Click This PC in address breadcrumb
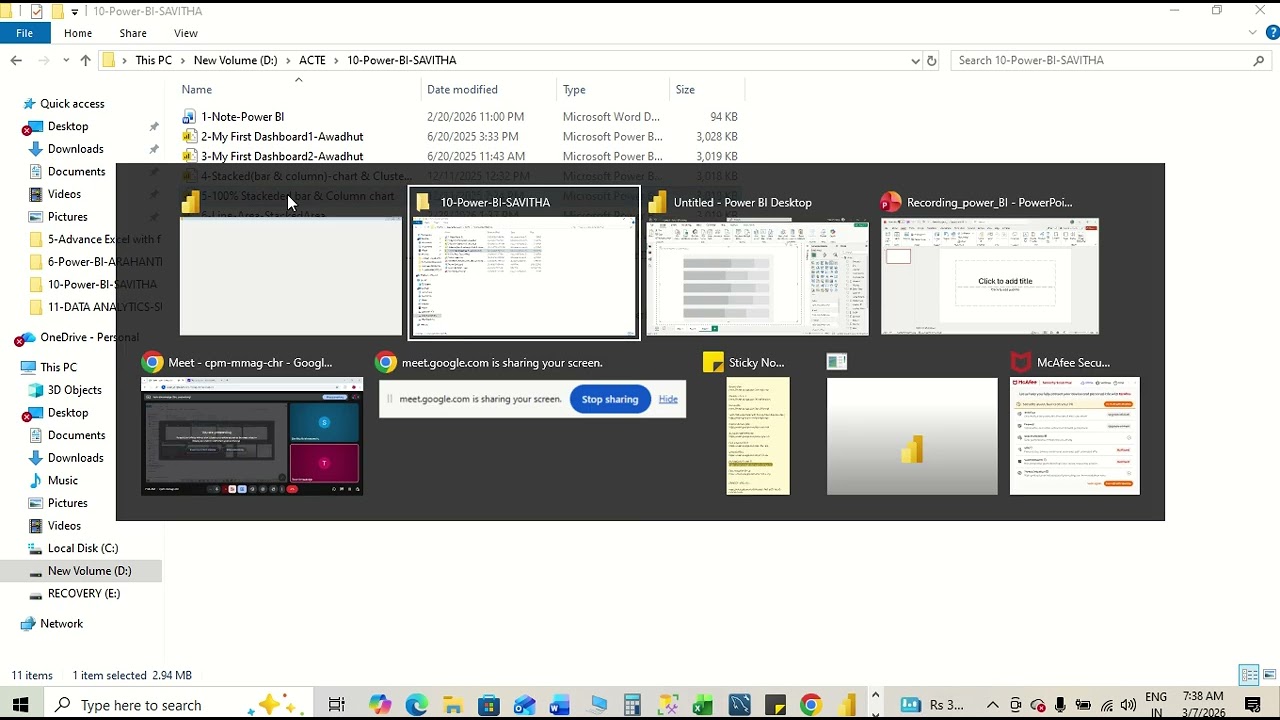1280x720 pixels. click(x=153, y=60)
